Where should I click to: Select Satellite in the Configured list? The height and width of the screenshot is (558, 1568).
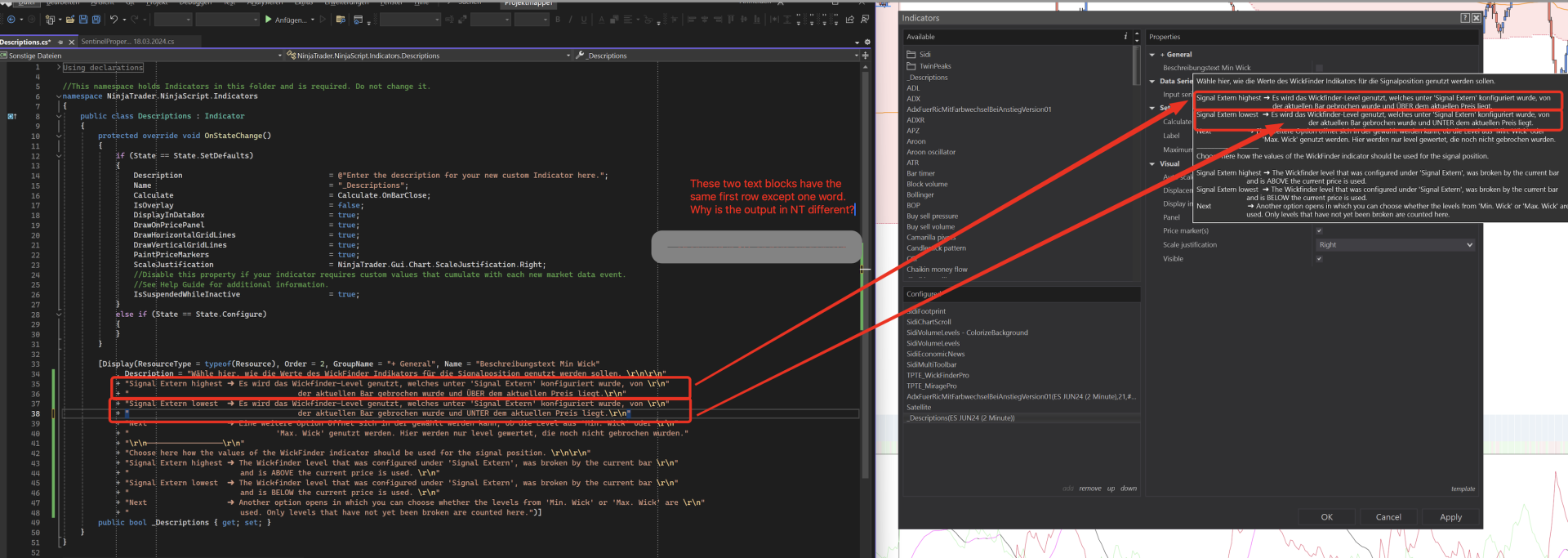point(919,407)
